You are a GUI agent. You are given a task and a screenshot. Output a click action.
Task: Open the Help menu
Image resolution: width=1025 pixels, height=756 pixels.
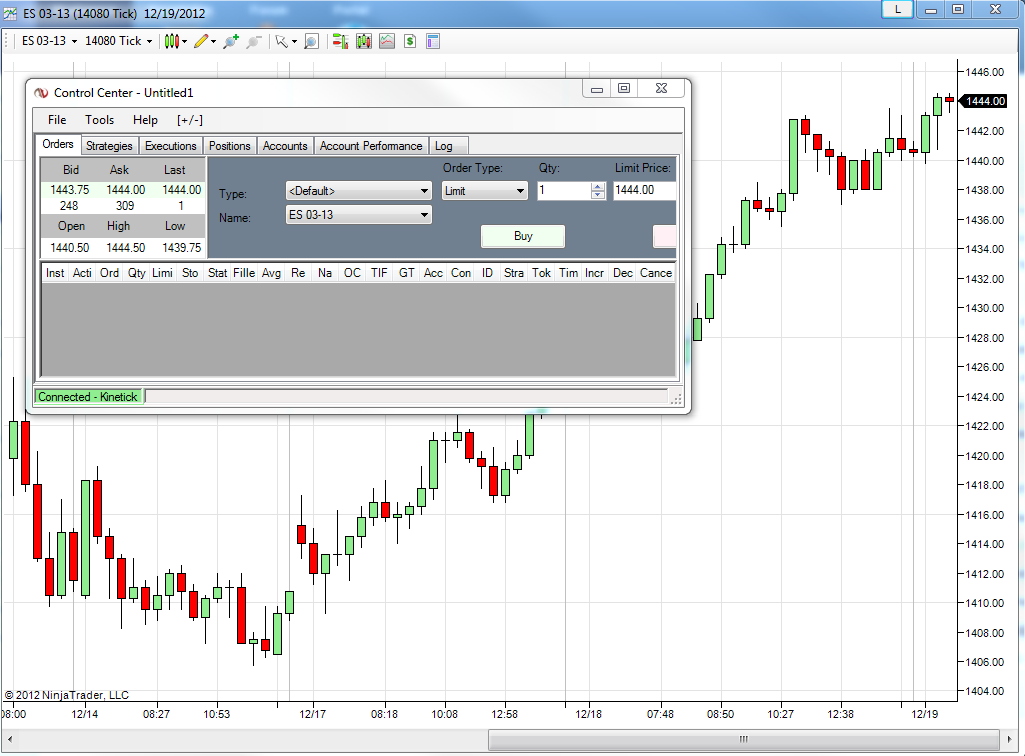pos(145,120)
